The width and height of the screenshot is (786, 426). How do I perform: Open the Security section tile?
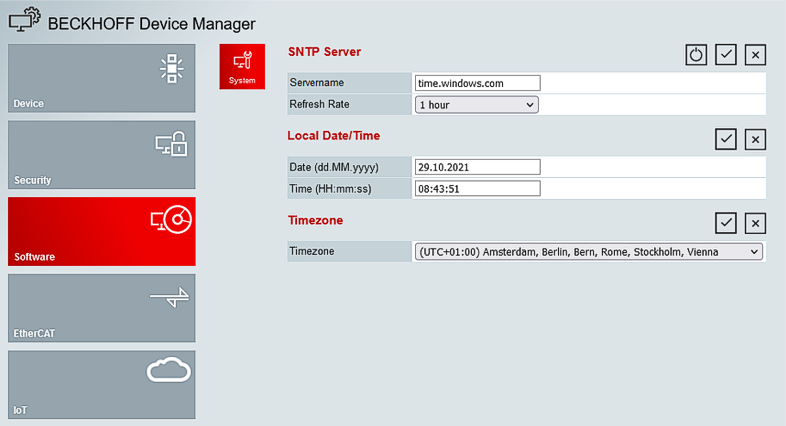(x=102, y=155)
